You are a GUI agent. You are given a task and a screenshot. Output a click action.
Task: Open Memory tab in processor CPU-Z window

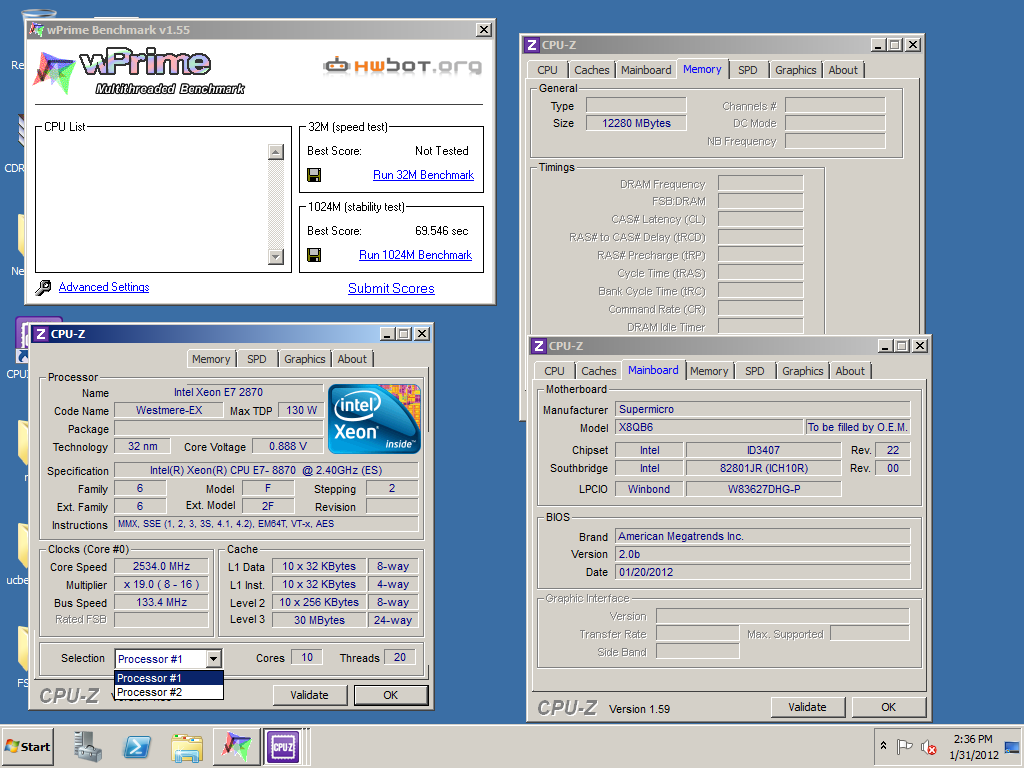tap(211, 359)
